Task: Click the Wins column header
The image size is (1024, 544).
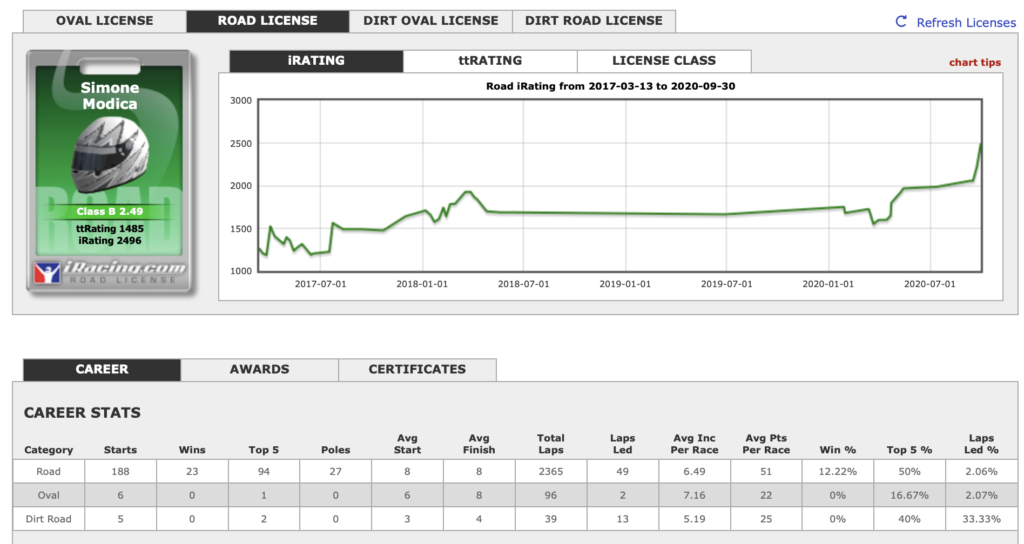Action: [192, 450]
